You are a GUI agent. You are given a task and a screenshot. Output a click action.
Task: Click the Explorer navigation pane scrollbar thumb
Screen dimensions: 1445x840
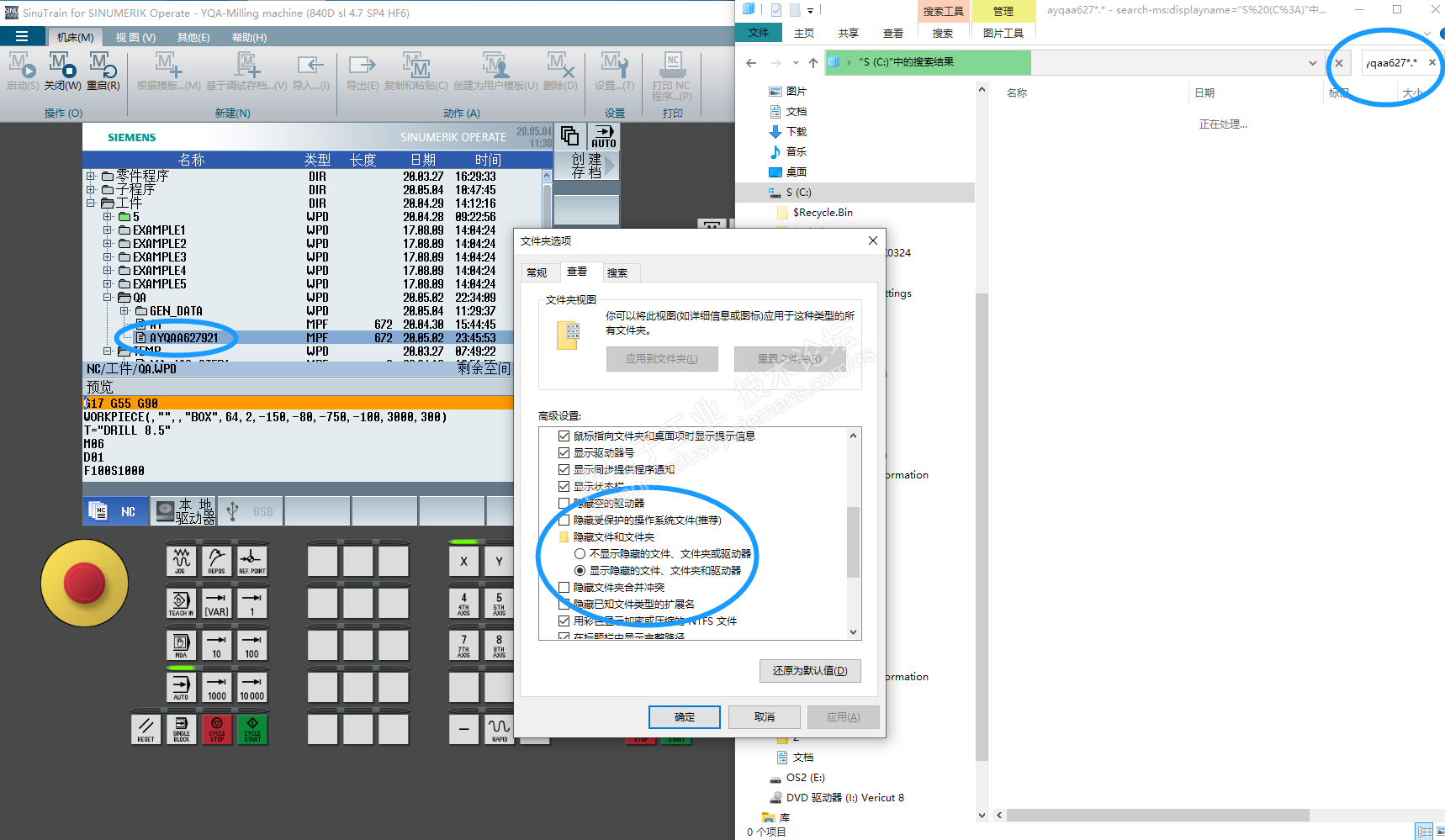tap(982, 527)
